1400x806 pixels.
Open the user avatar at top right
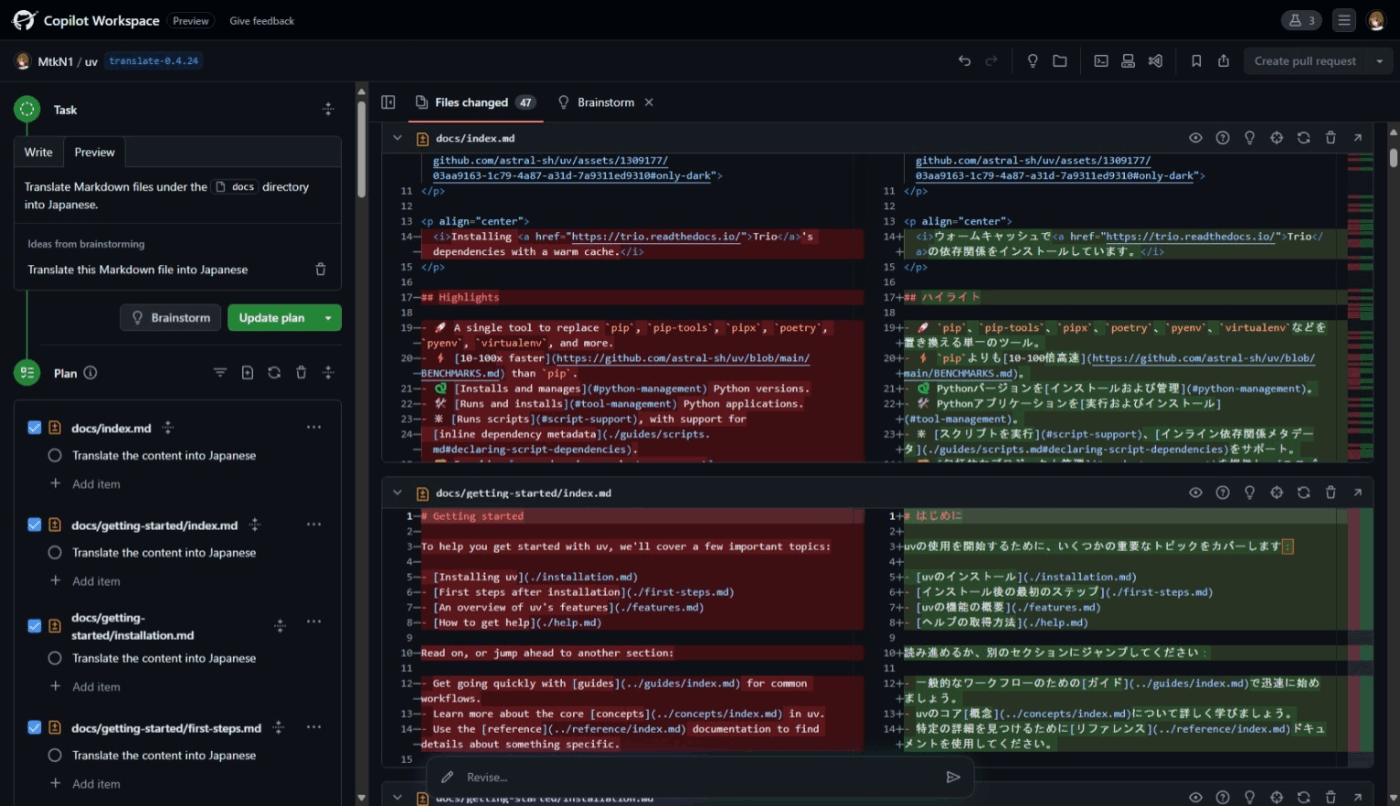click(1377, 20)
